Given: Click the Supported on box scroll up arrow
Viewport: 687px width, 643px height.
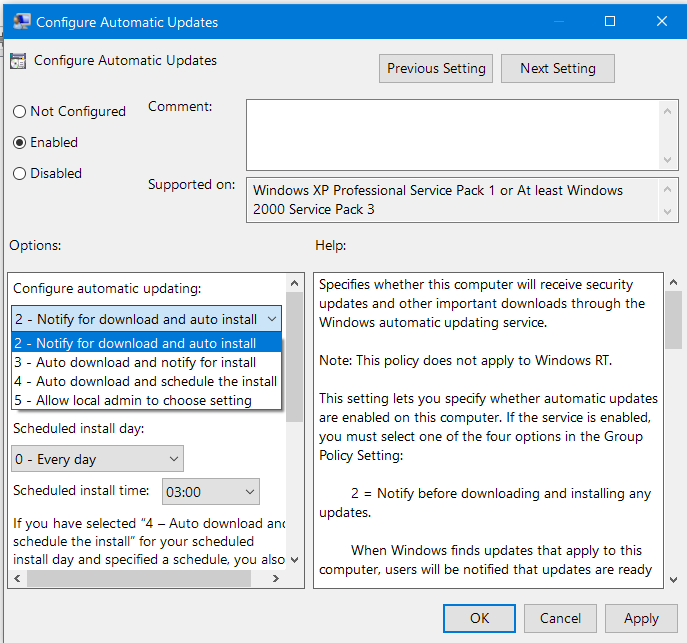Looking at the screenshot, I should [x=667, y=190].
